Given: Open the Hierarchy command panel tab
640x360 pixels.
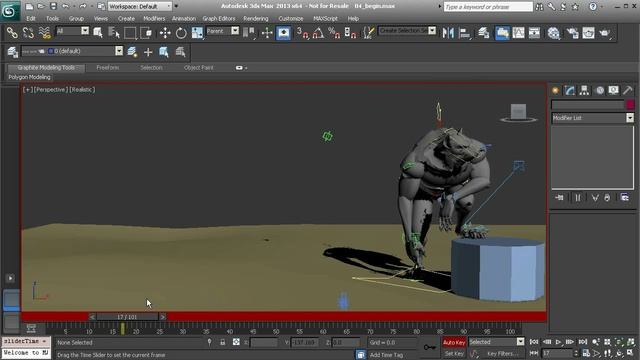Looking at the screenshot, I should pos(584,90).
